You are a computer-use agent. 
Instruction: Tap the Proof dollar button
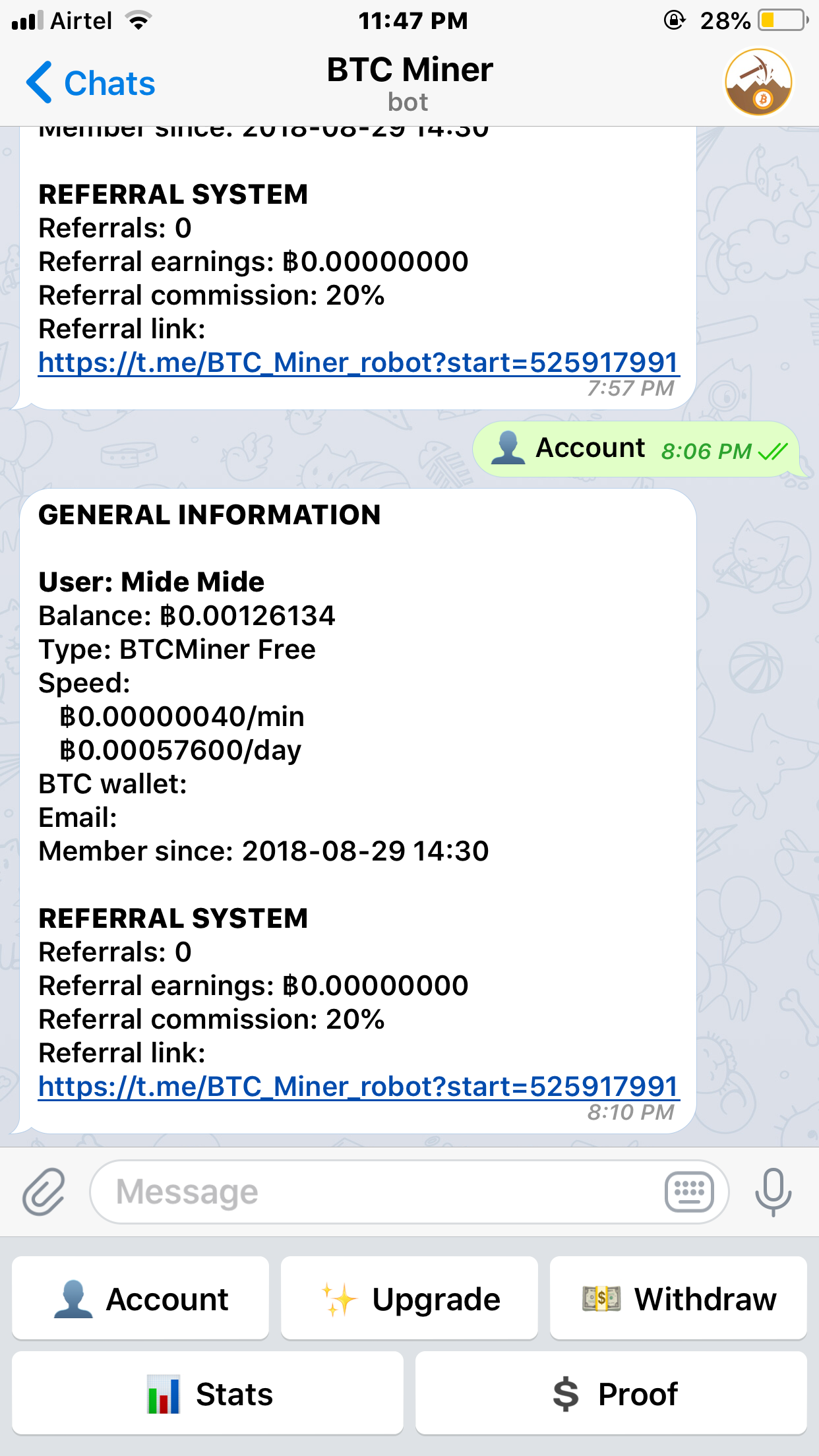click(611, 1393)
